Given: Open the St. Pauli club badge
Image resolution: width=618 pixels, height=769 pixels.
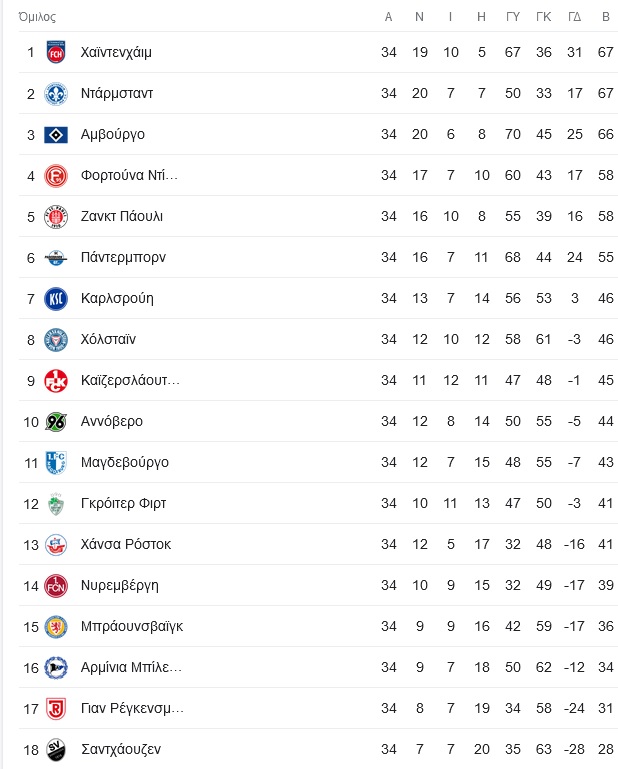Looking at the screenshot, I should (x=56, y=217).
